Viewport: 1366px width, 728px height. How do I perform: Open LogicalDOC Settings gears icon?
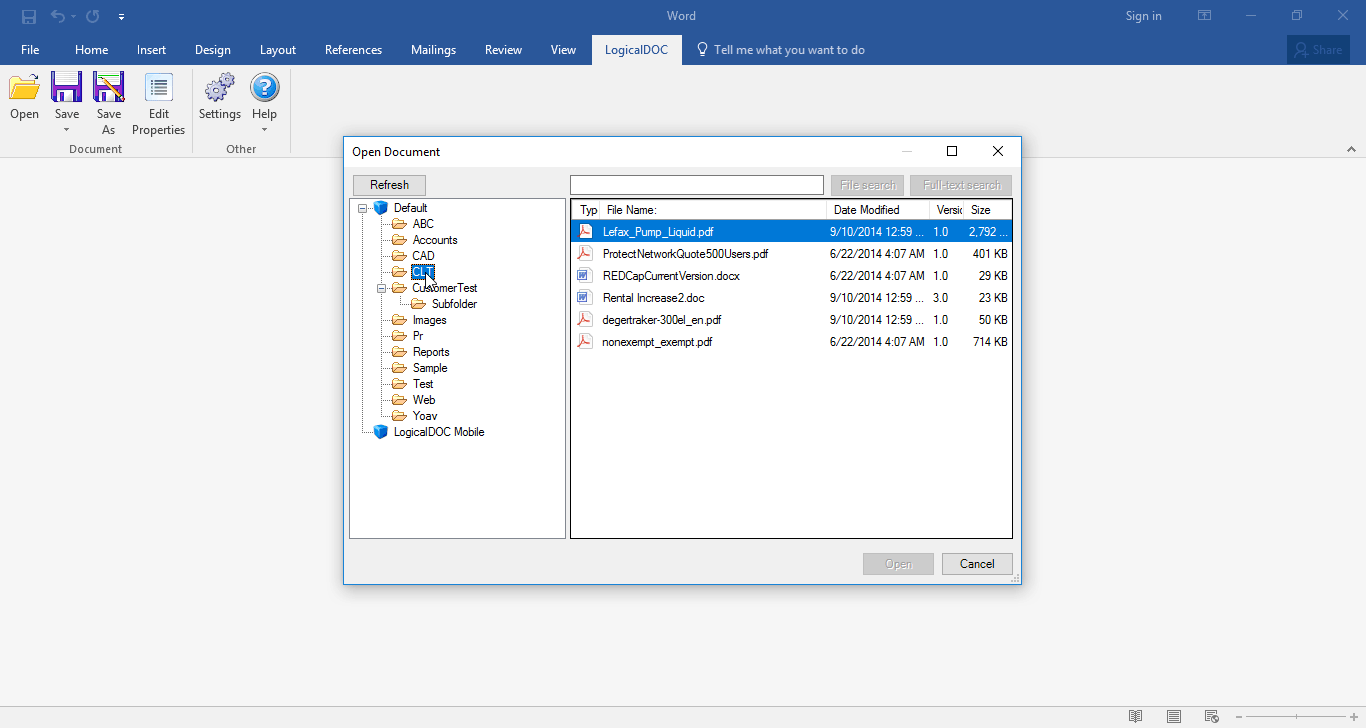[x=220, y=88]
